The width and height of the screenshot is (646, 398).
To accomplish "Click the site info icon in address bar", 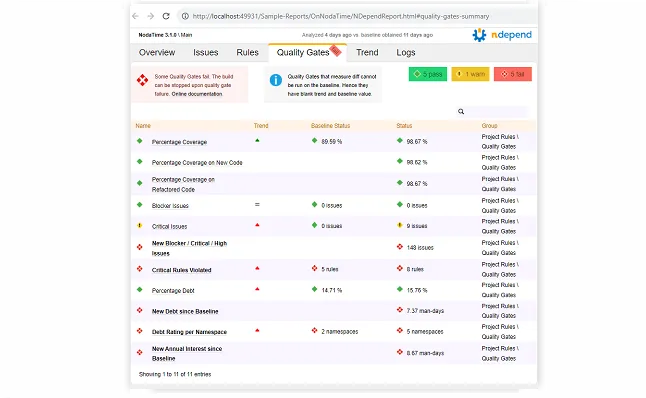I will 185,16.
